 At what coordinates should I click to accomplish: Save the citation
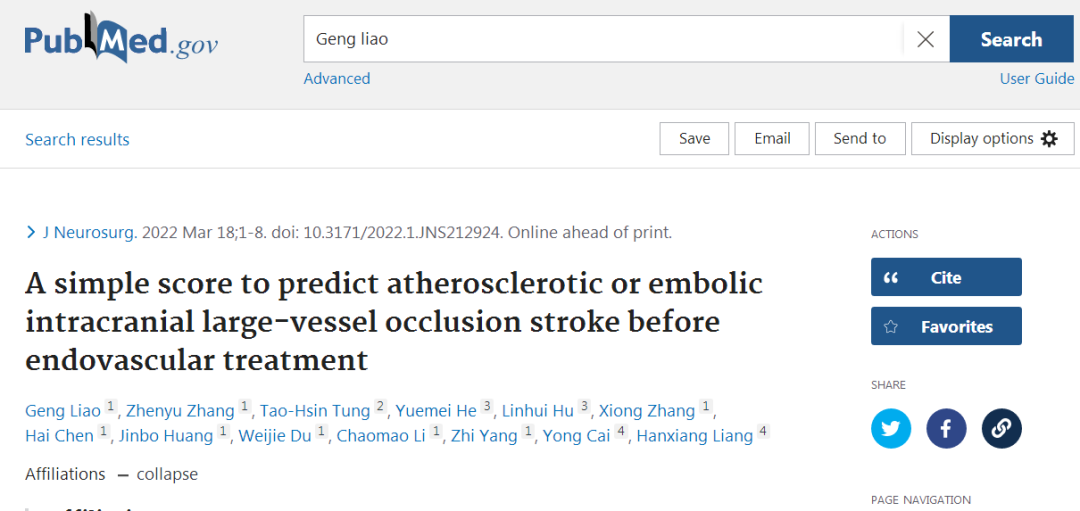point(694,139)
